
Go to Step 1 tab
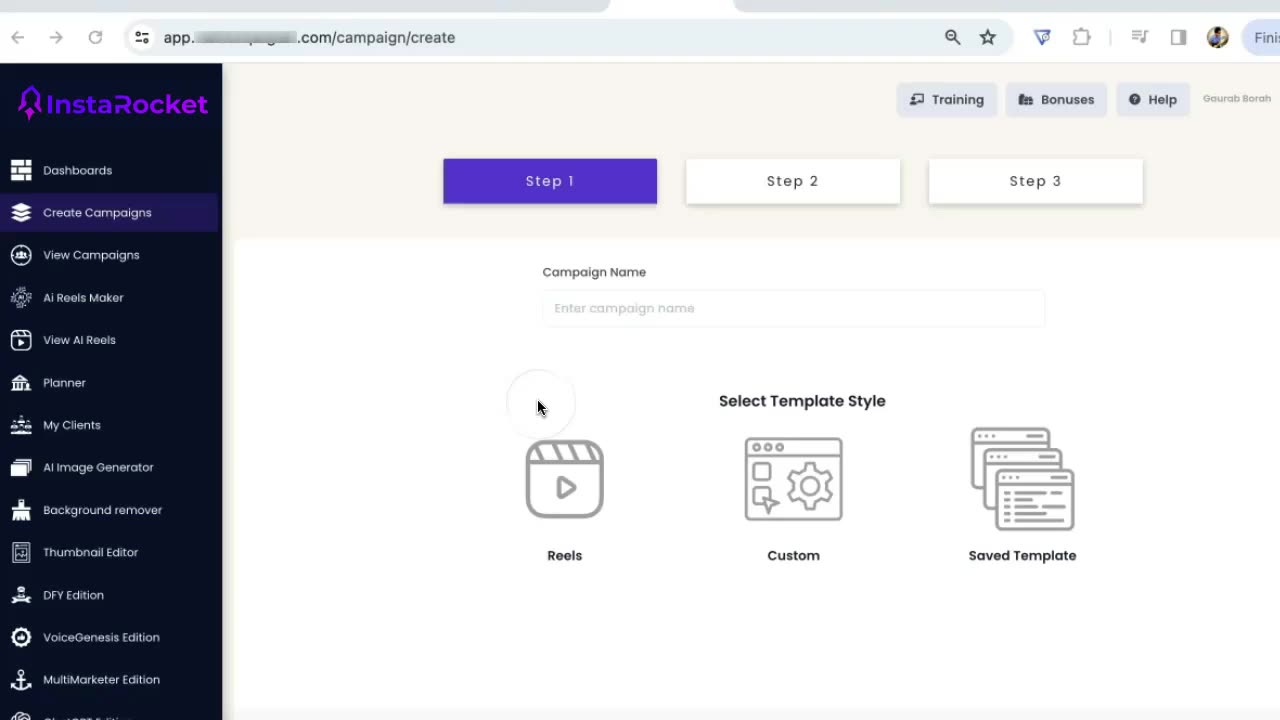coord(550,181)
